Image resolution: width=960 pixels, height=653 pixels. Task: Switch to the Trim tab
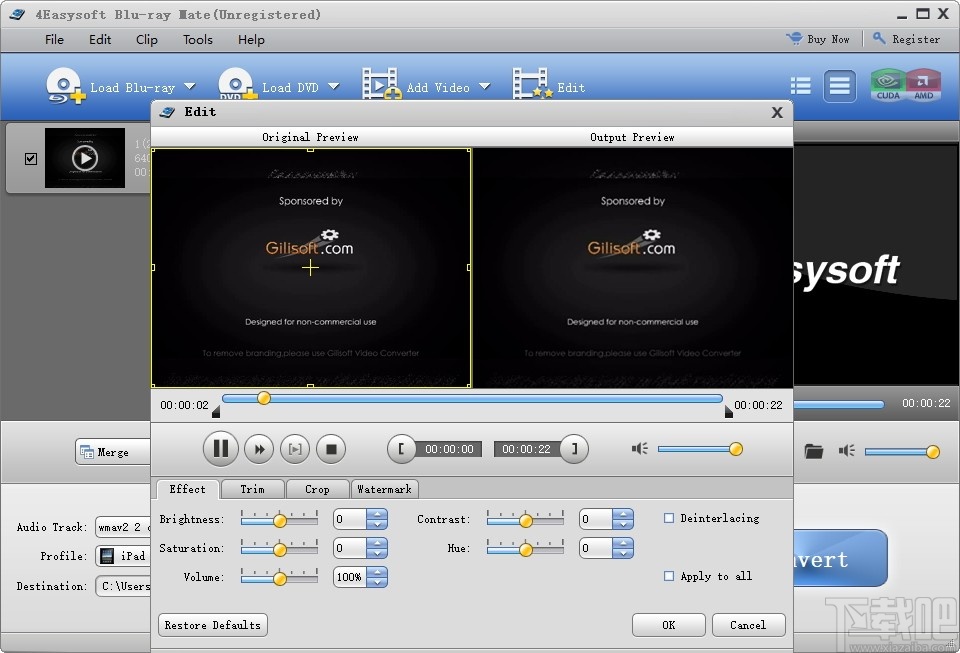[252, 489]
